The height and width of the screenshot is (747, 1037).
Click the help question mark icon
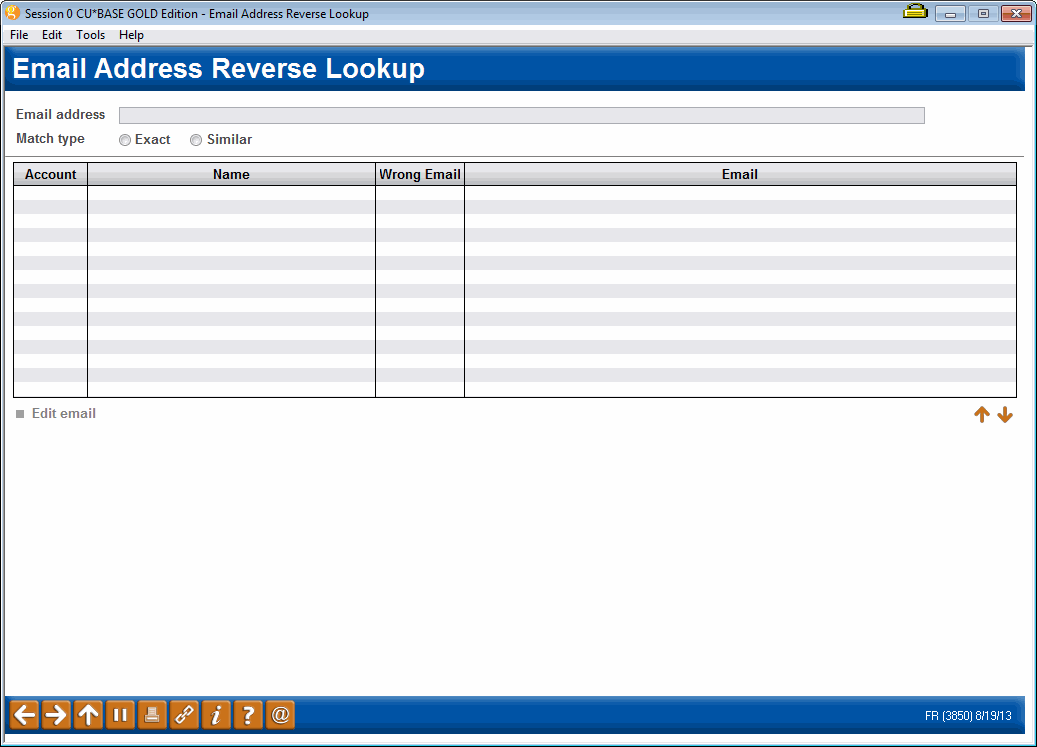[248, 714]
